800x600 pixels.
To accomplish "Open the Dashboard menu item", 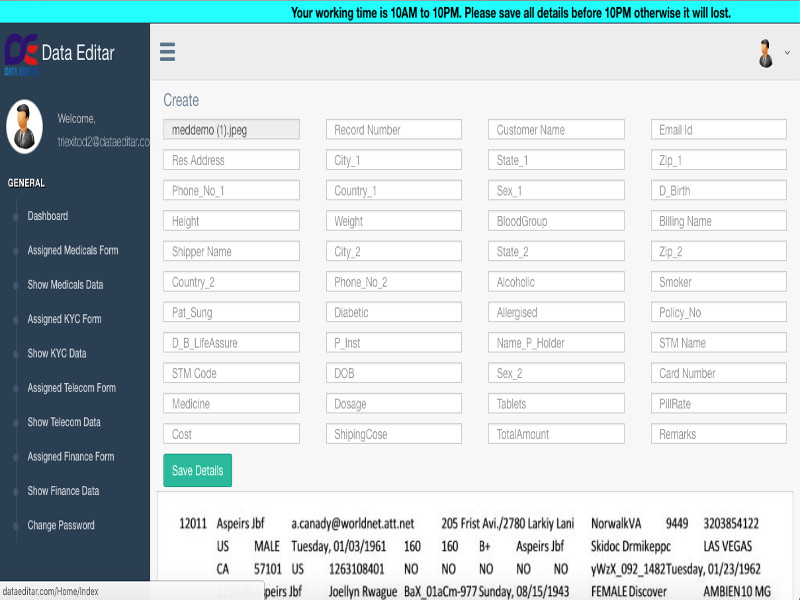I will click(x=48, y=216).
